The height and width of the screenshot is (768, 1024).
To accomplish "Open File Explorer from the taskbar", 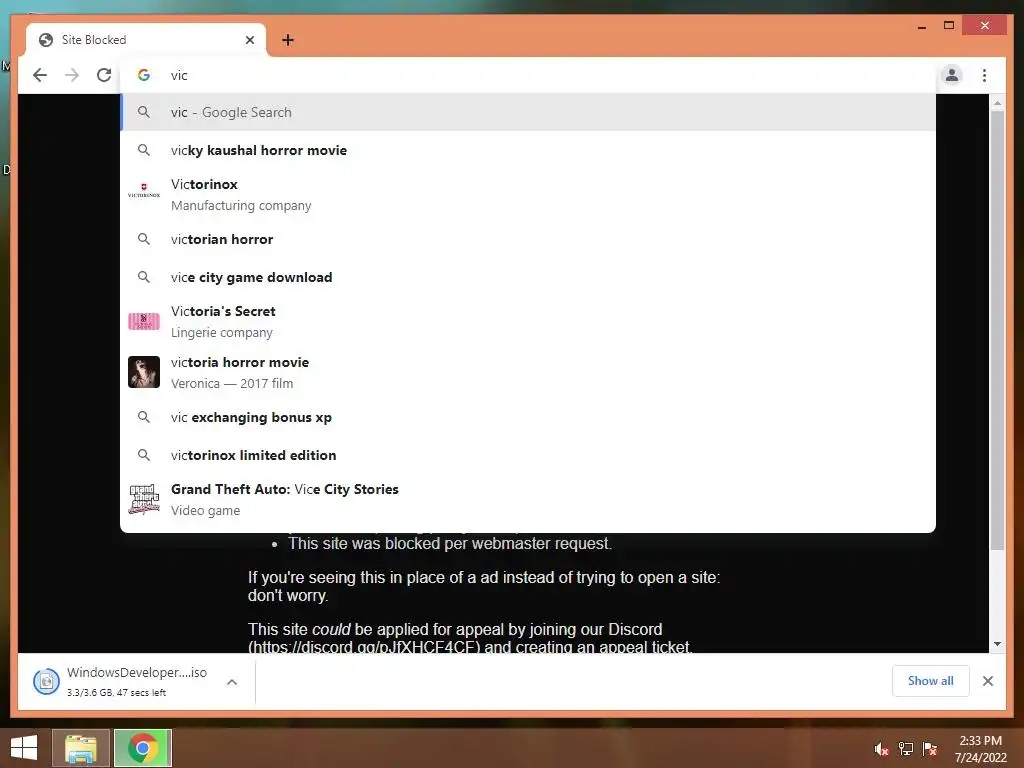I will (x=81, y=748).
